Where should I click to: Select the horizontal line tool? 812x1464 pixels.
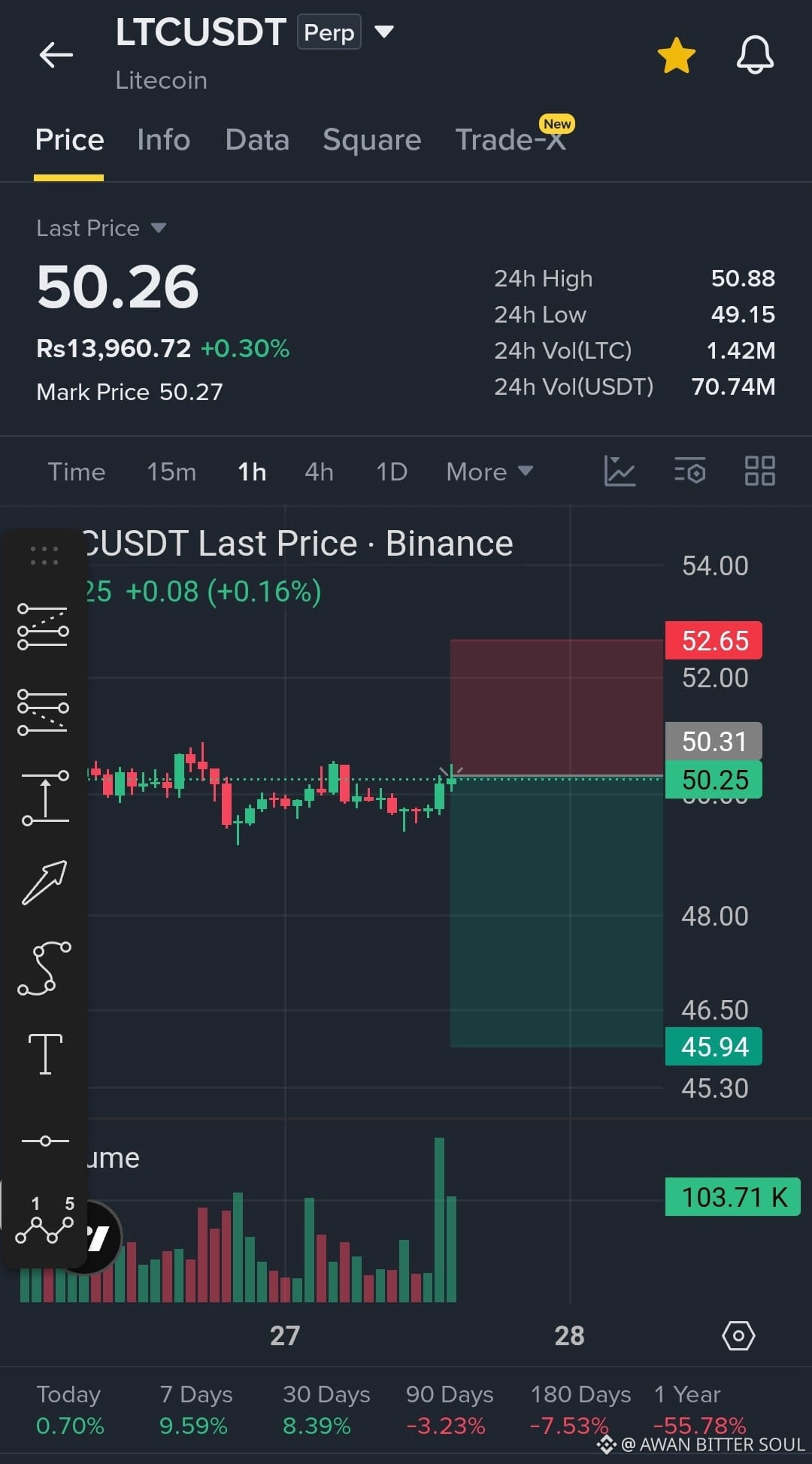pos(45,1141)
